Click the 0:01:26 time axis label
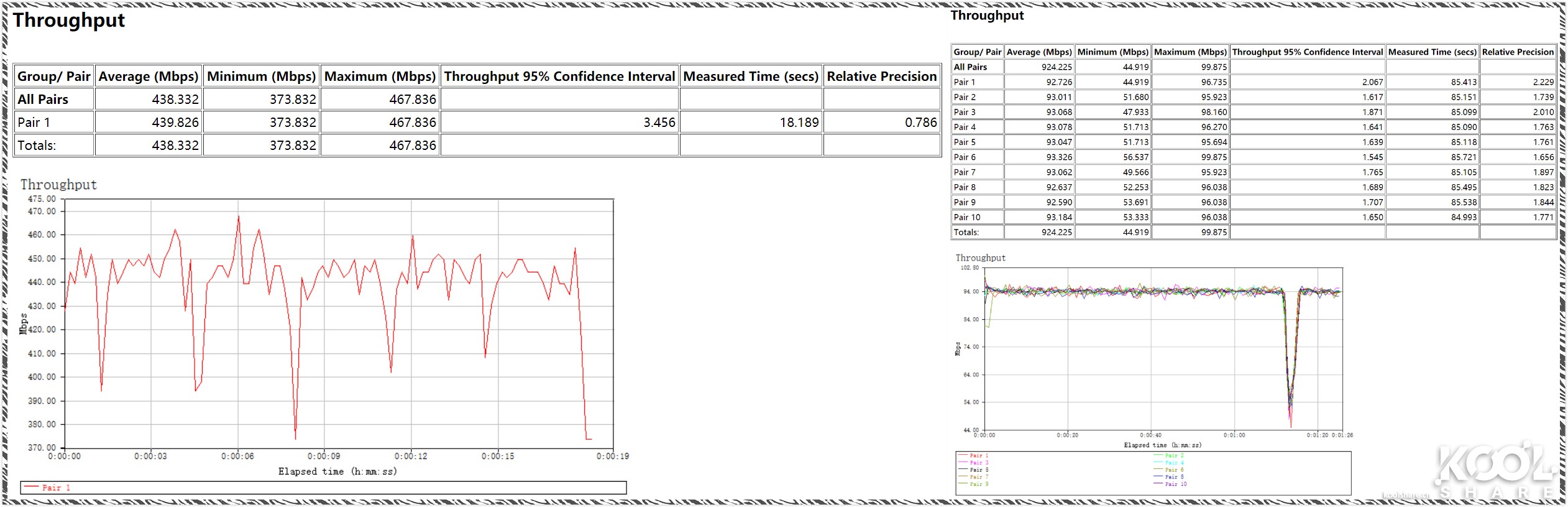Screen dimensions: 1568x507 pyautogui.click(x=1342, y=435)
